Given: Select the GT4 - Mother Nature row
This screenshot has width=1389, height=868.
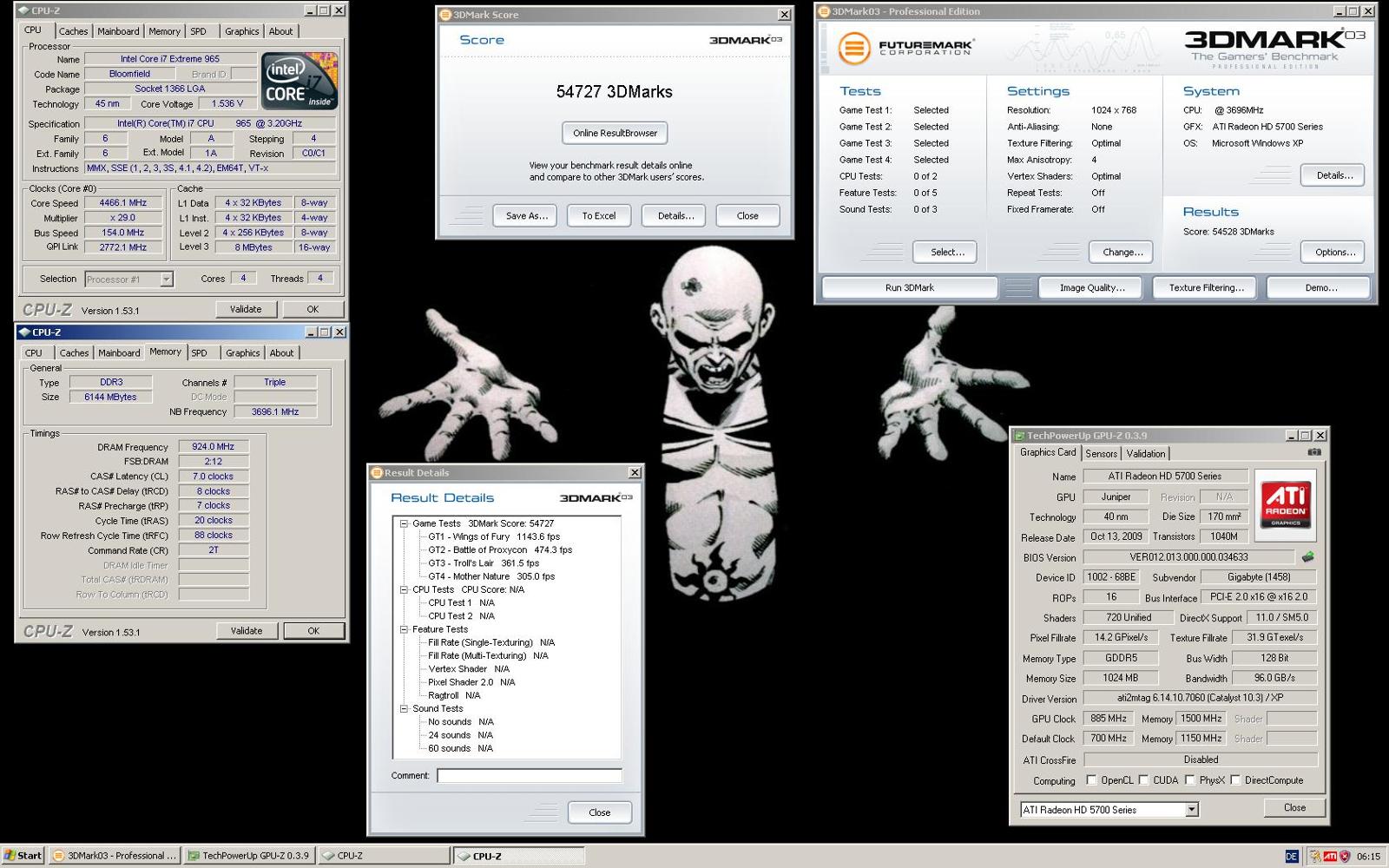Looking at the screenshot, I should click(491, 576).
